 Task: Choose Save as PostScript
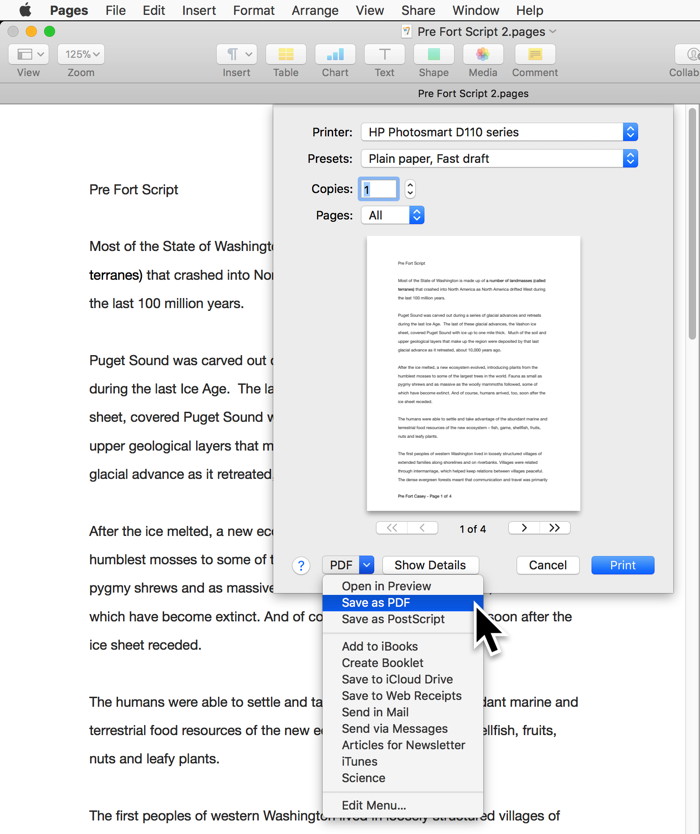point(403,619)
